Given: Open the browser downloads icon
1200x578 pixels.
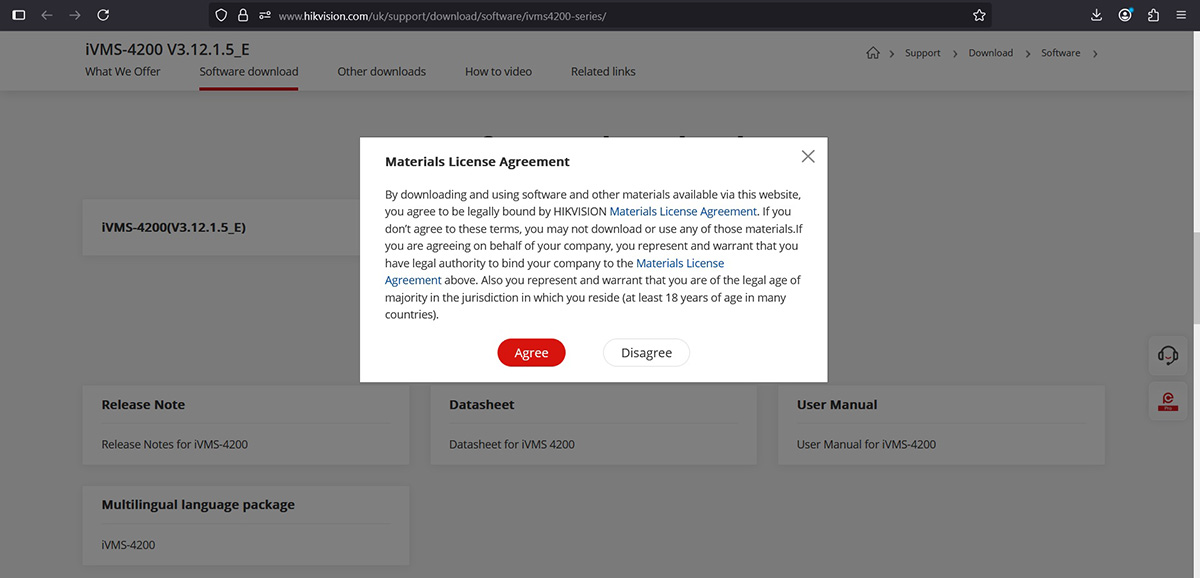Looking at the screenshot, I should pos(1097,15).
